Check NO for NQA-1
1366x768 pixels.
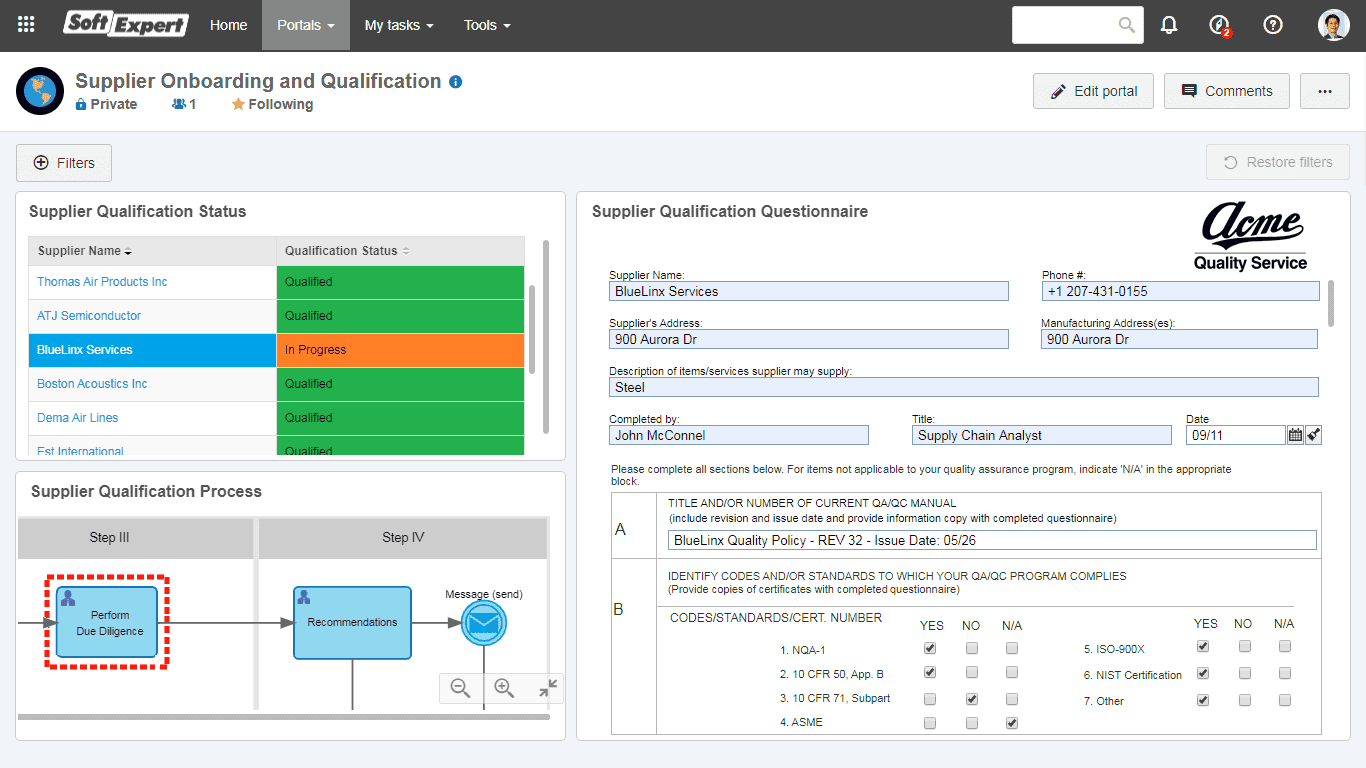972,648
